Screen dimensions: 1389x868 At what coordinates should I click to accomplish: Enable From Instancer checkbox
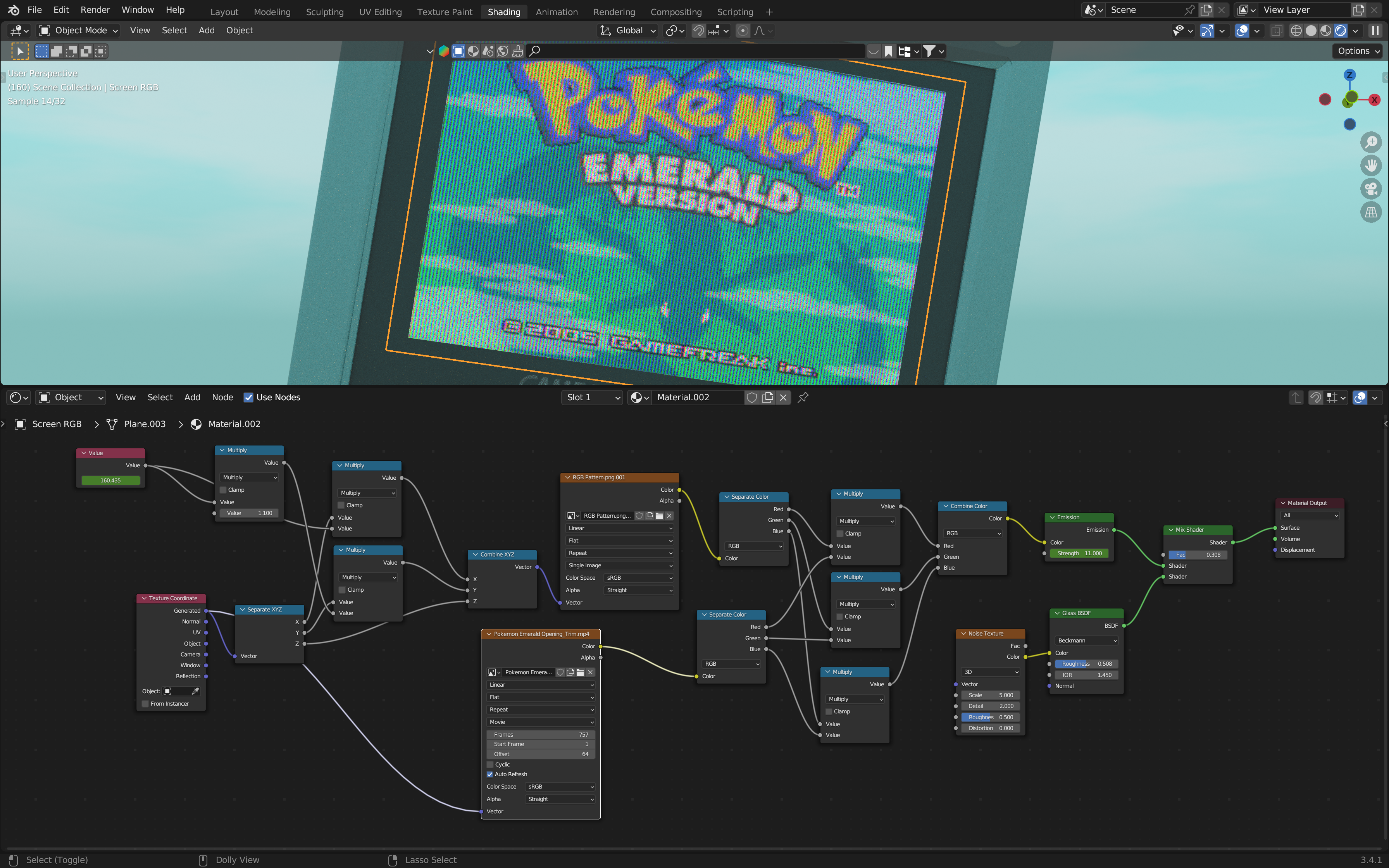click(x=146, y=704)
